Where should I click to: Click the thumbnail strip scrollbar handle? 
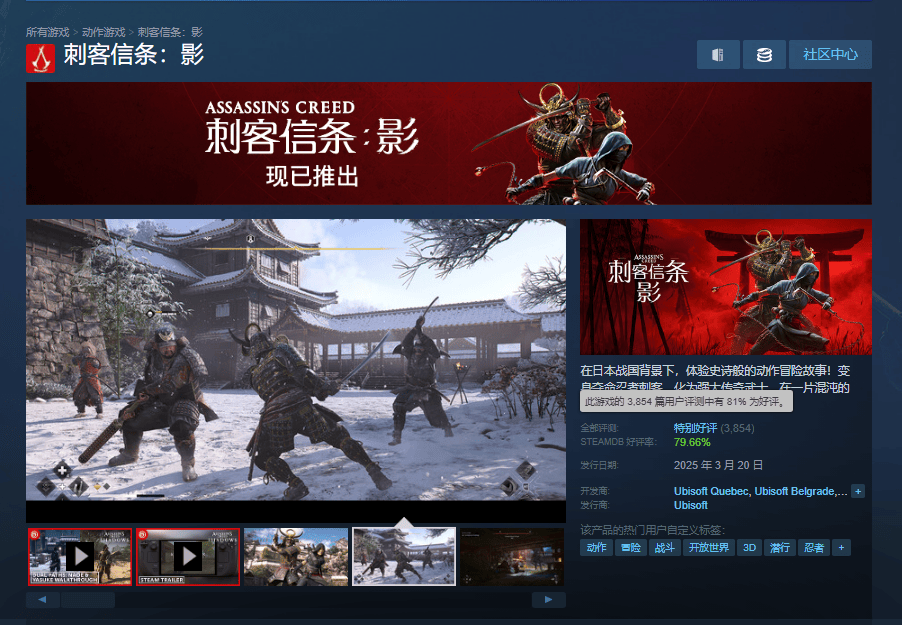click(88, 600)
